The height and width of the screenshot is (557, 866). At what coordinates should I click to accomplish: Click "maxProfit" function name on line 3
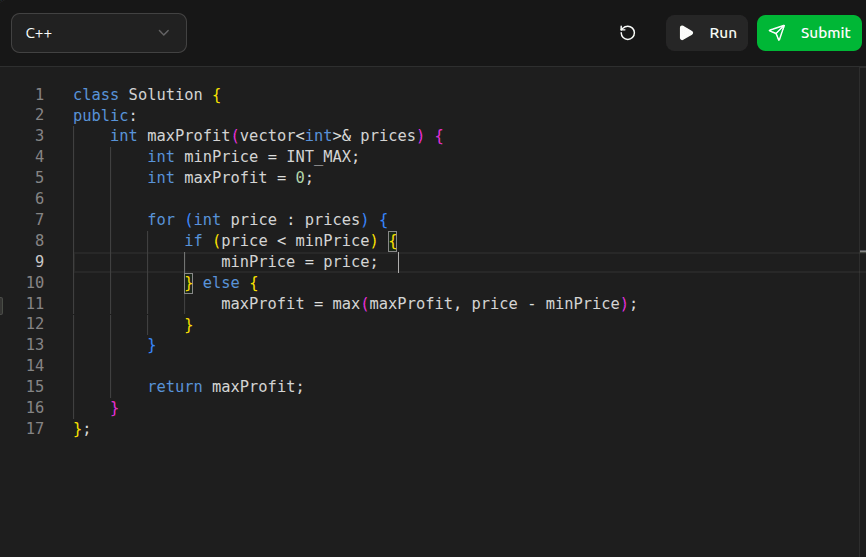[x=188, y=136]
